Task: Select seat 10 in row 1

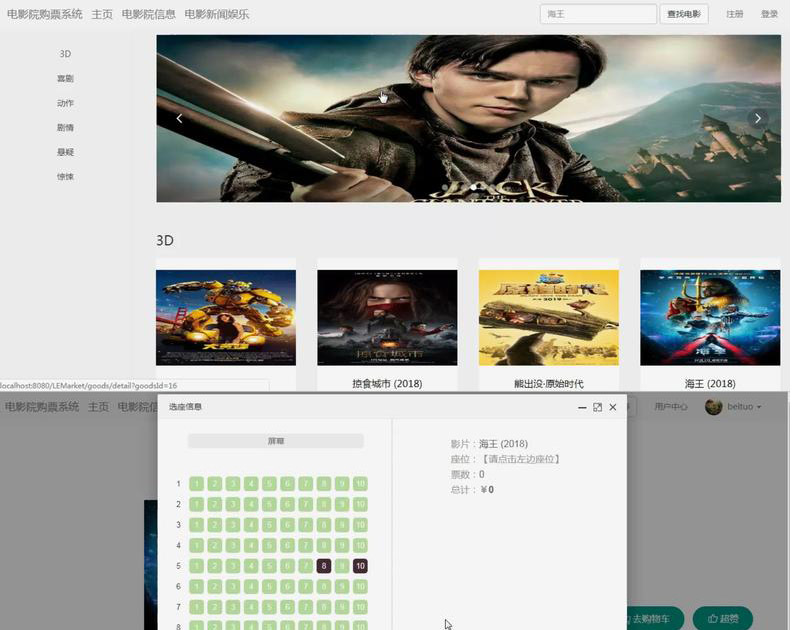Action: click(360, 484)
